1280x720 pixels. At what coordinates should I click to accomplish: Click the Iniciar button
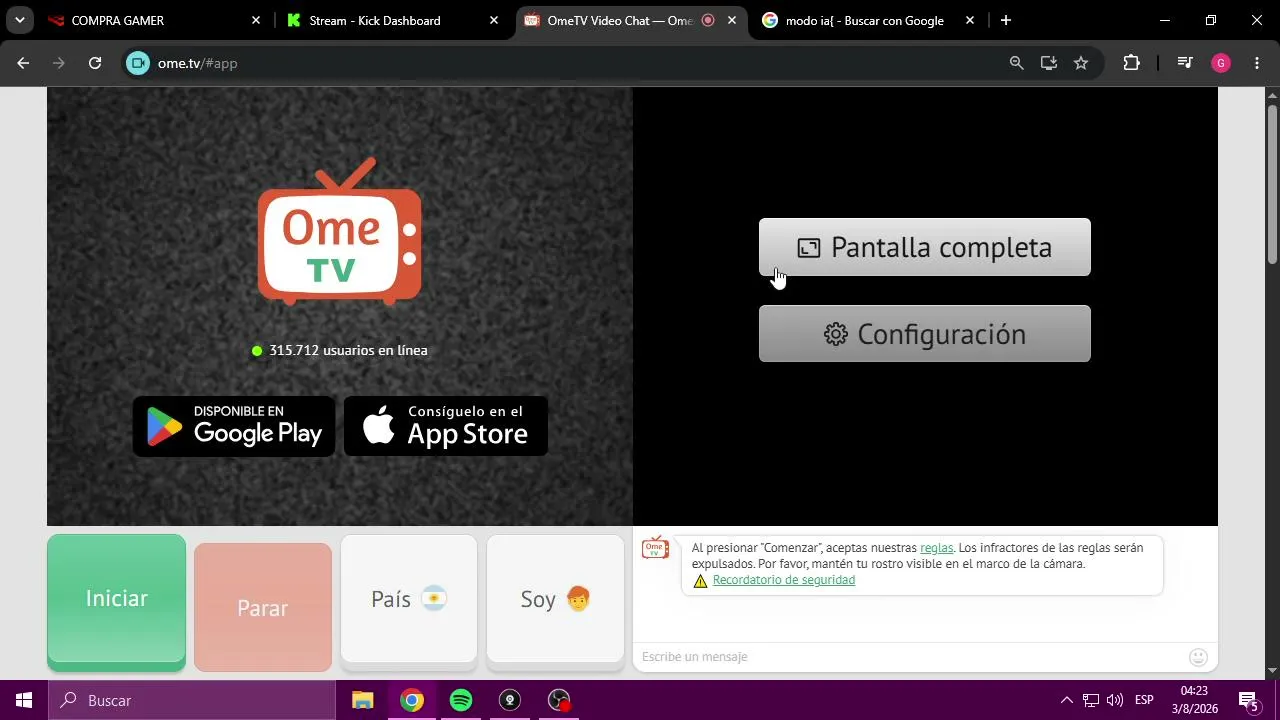[116, 602]
